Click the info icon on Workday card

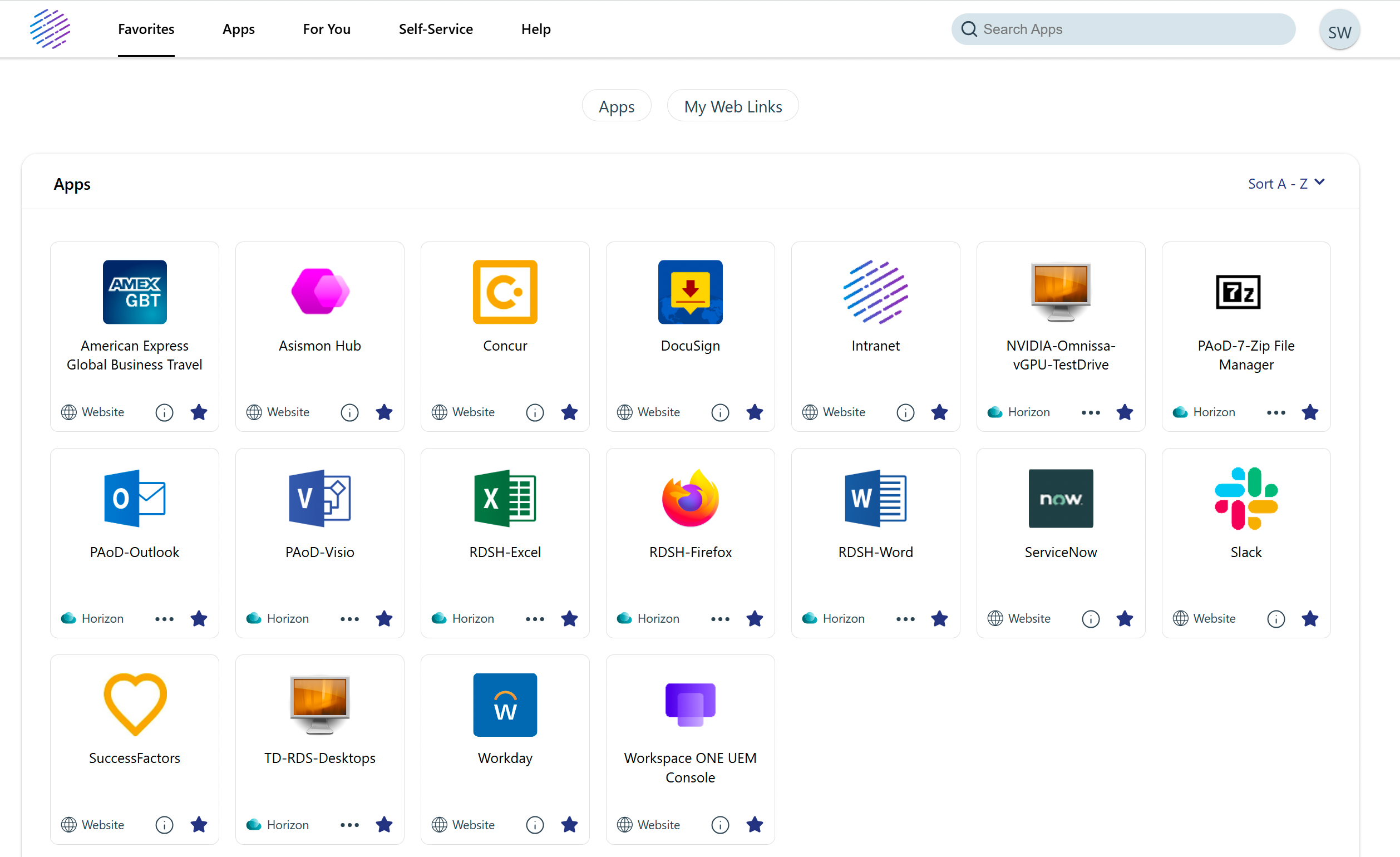tap(535, 825)
